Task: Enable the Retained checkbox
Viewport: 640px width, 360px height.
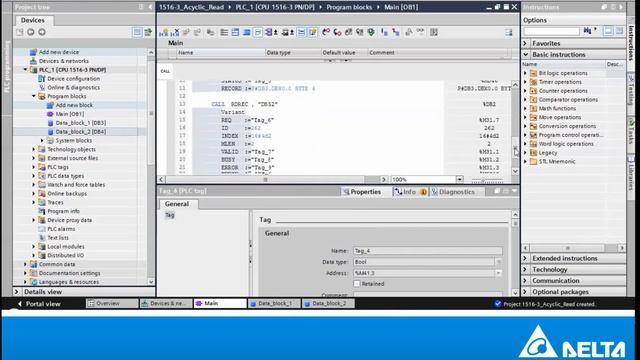Action: click(x=357, y=284)
